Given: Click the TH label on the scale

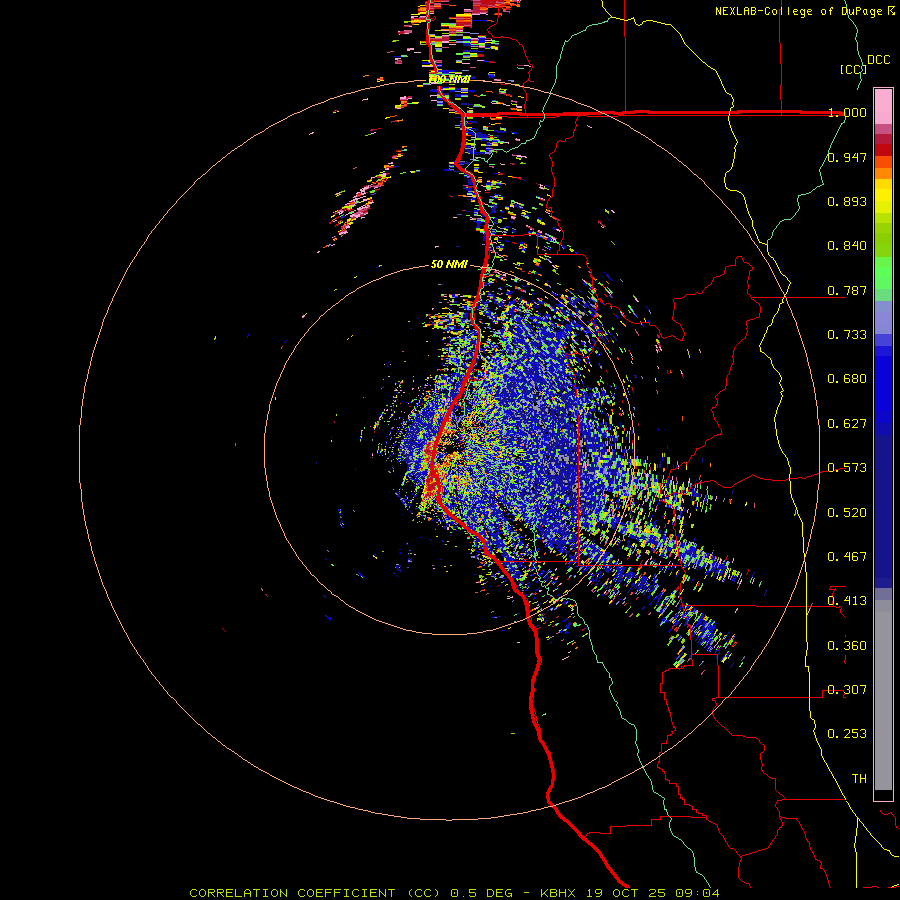Looking at the screenshot, I should pos(859,779).
